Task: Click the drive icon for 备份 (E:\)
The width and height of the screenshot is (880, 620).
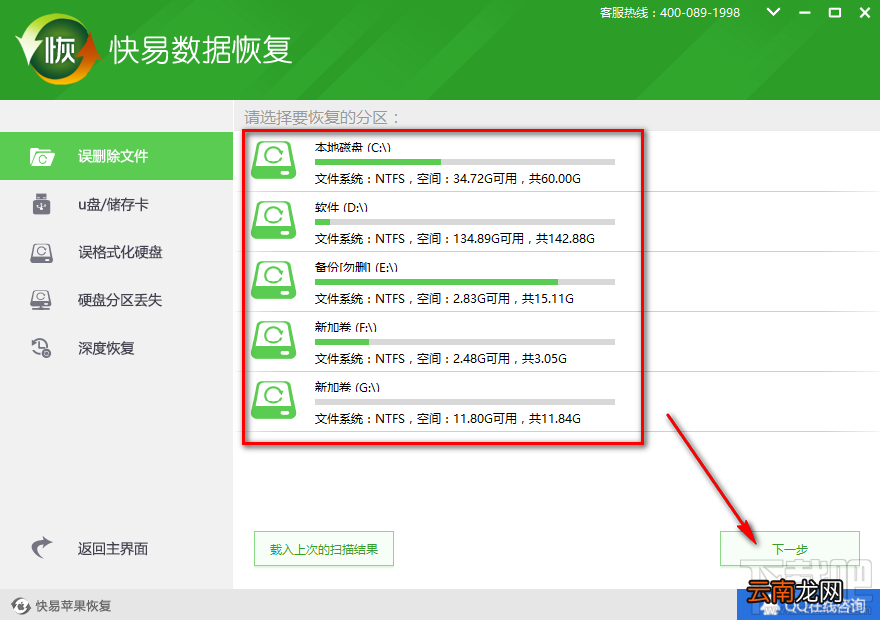Action: click(273, 280)
